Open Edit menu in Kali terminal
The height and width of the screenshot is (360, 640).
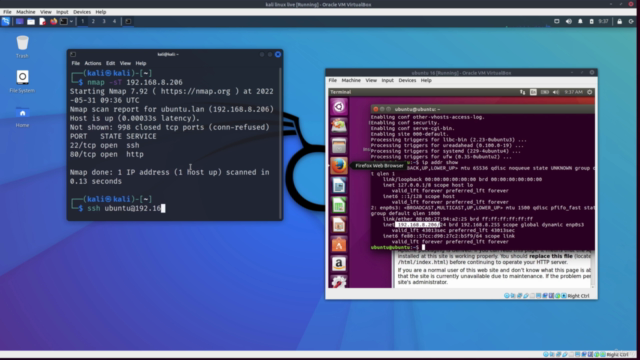click(x=110, y=63)
